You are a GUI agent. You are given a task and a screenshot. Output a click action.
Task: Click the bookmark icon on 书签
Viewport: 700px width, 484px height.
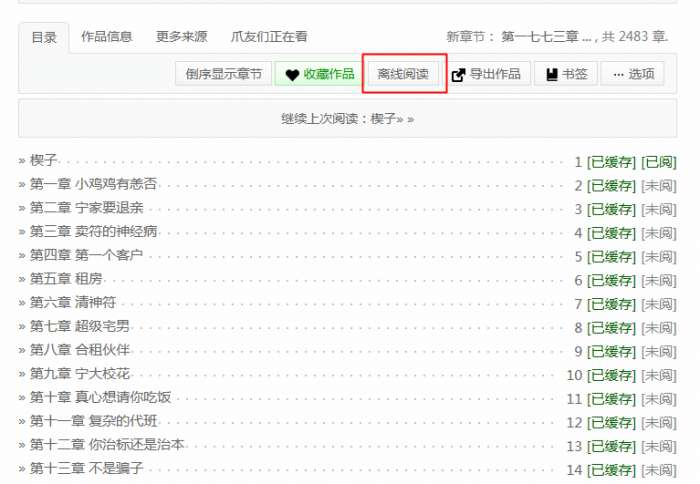click(552, 75)
